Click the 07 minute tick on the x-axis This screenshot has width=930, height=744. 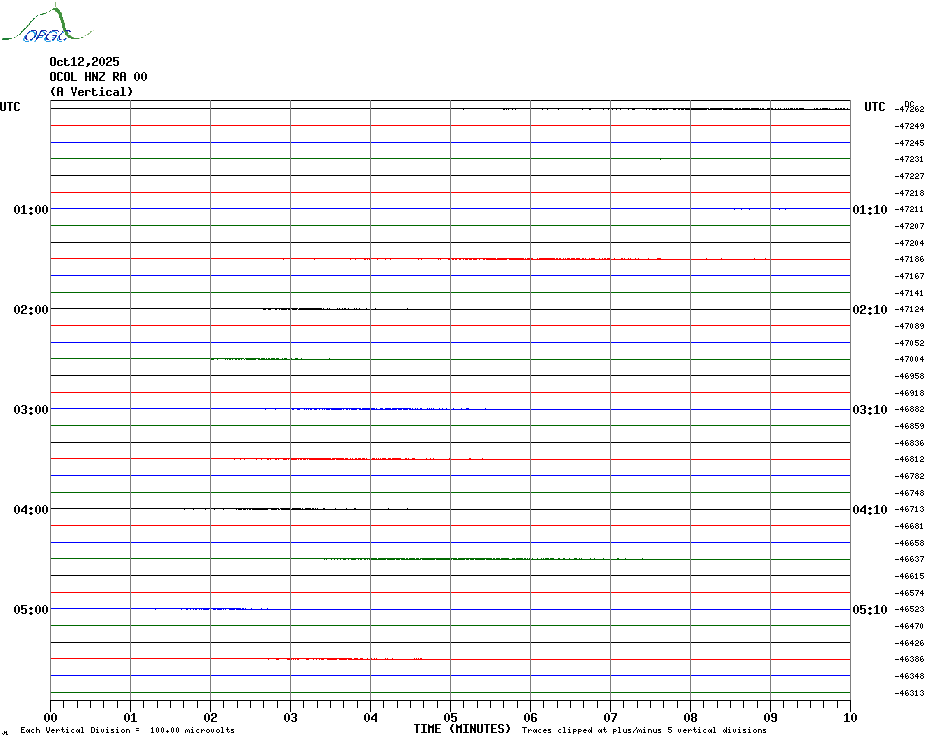point(610,717)
